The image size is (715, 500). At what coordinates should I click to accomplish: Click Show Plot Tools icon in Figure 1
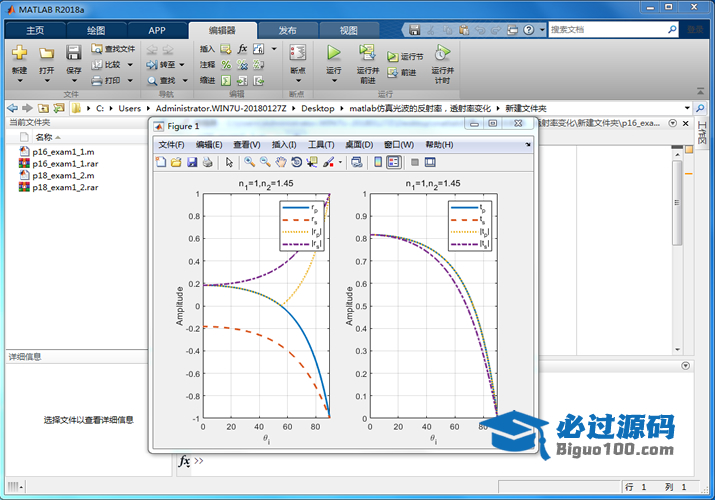430,162
